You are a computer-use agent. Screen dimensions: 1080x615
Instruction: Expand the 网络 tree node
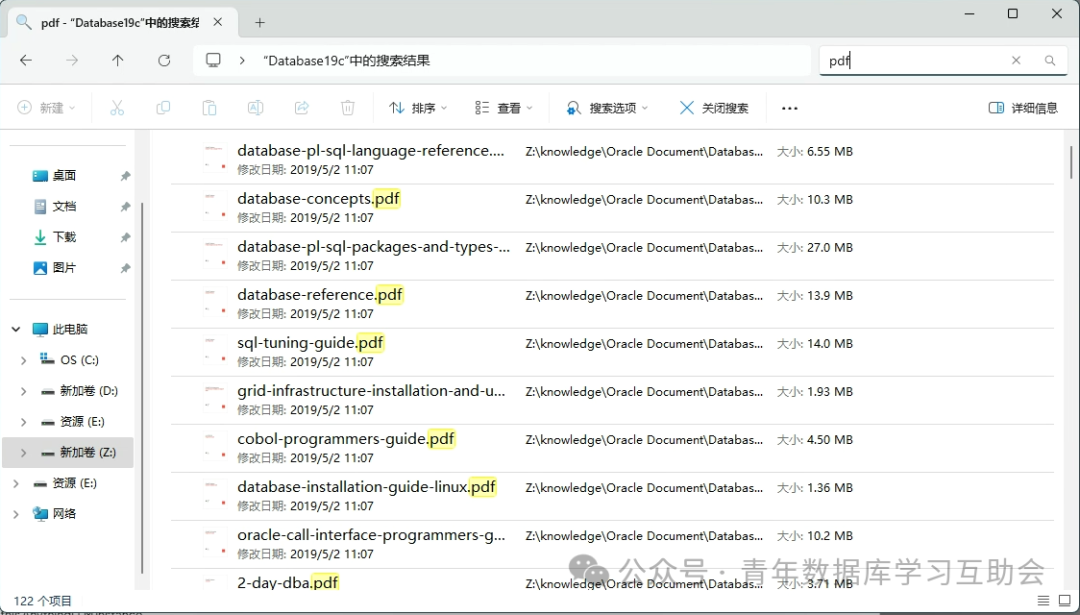point(16,514)
